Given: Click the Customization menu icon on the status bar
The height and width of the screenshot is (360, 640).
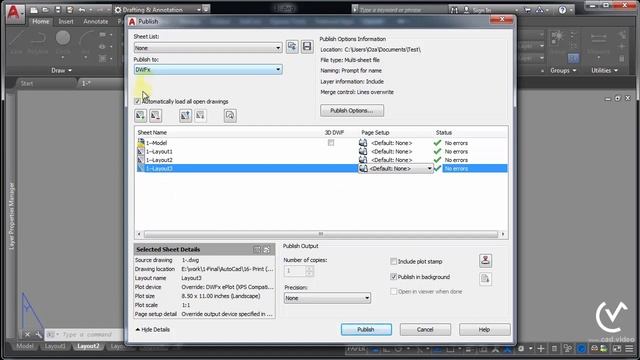Looking at the screenshot, I should [629, 349].
